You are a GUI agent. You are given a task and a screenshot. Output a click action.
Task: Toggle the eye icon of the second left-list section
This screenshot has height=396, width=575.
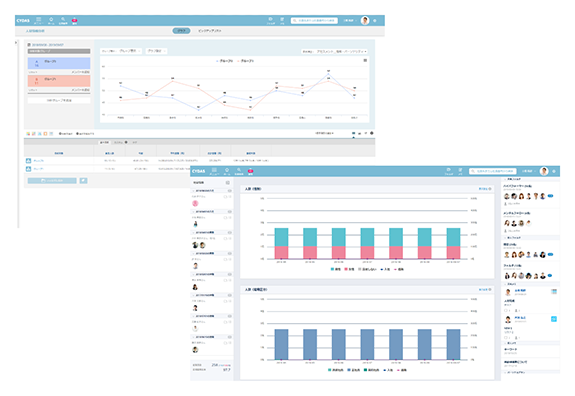point(230,212)
